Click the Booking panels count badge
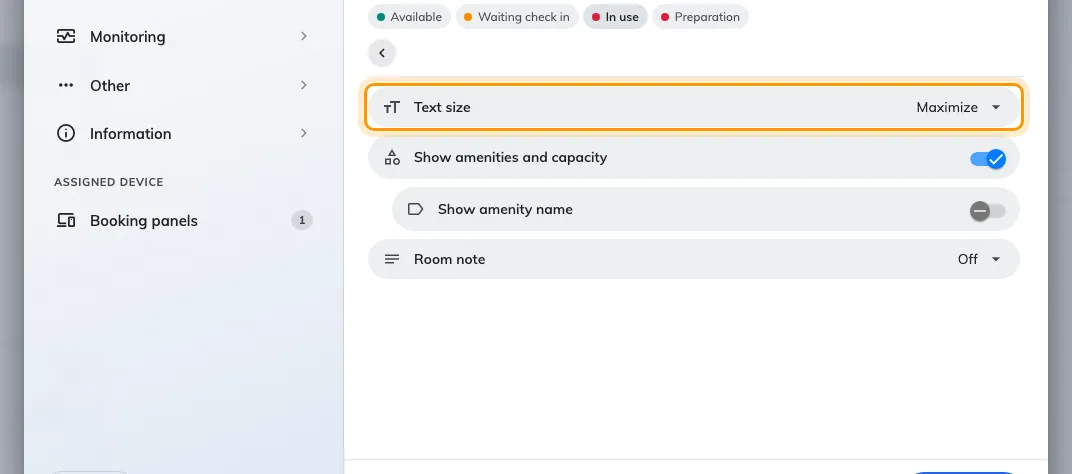 pos(302,220)
